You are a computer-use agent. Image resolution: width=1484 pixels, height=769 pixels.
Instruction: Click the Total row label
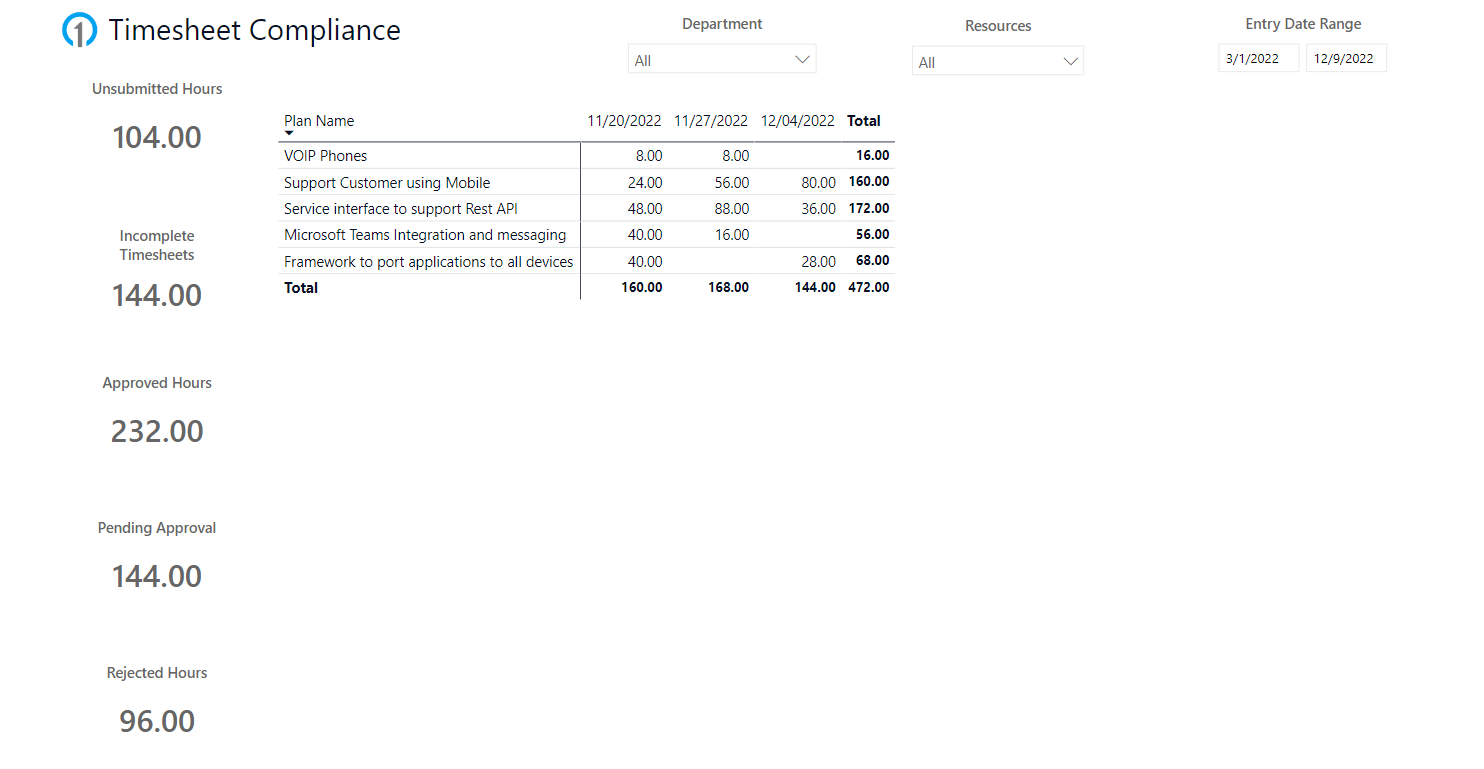pos(301,288)
